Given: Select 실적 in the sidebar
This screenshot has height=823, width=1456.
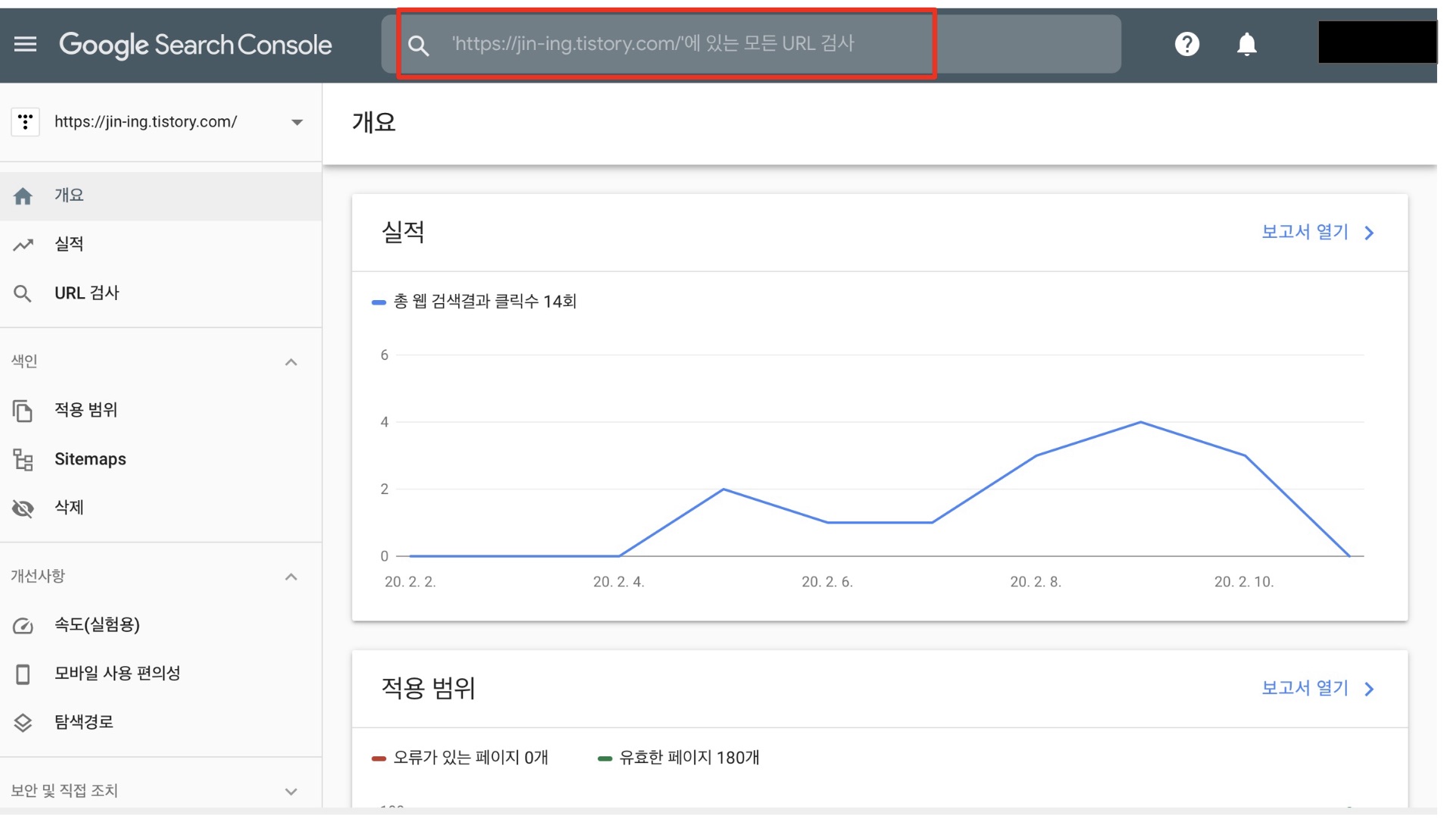Looking at the screenshot, I should 69,244.
